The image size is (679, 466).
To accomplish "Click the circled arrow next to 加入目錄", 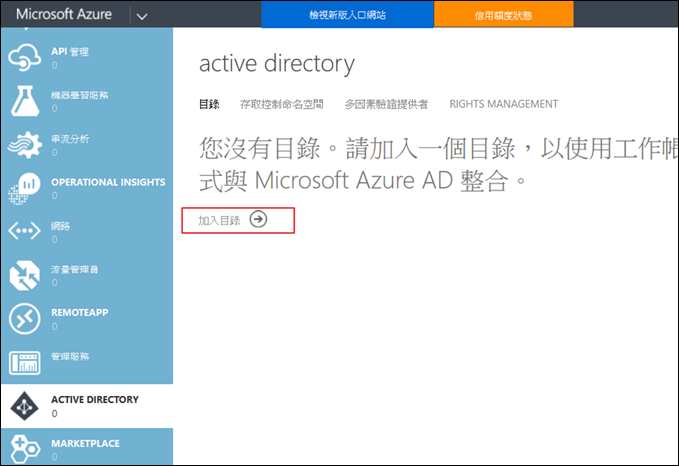I will (259, 220).
